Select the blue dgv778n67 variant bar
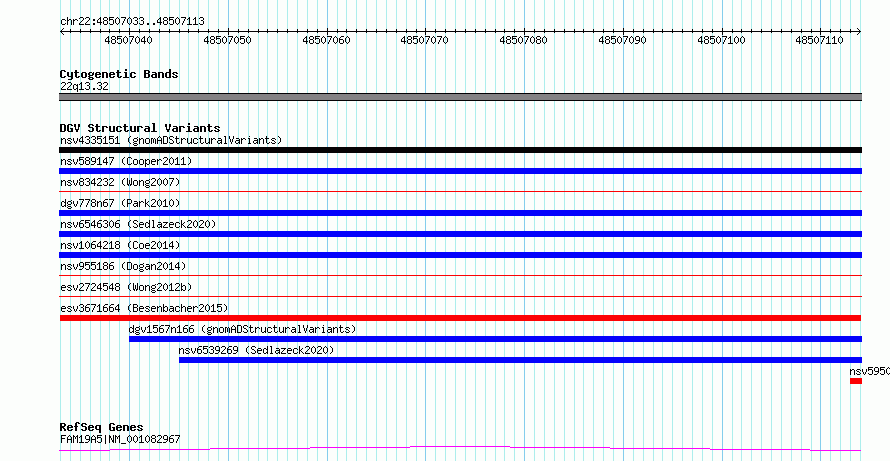 pos(460,213)
